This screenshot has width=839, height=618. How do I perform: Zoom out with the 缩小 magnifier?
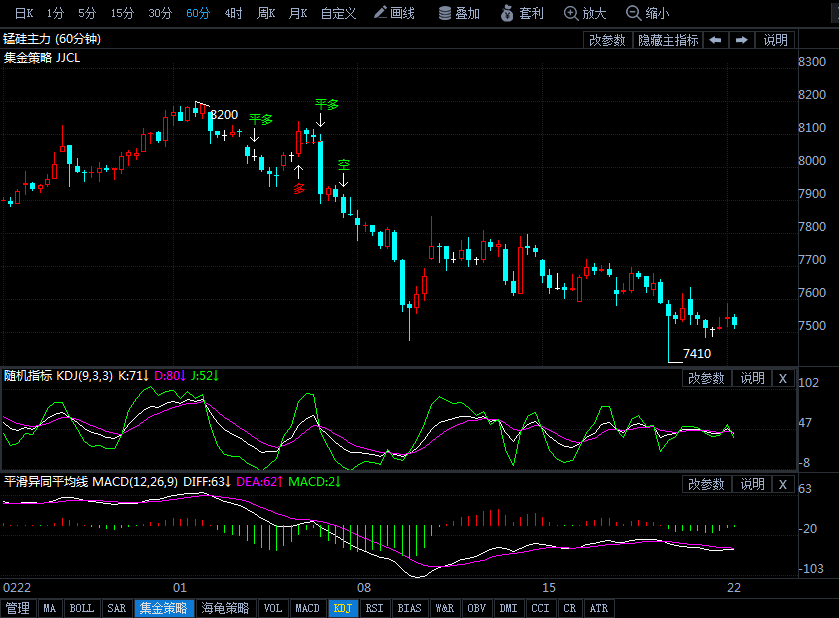[647, 13]
